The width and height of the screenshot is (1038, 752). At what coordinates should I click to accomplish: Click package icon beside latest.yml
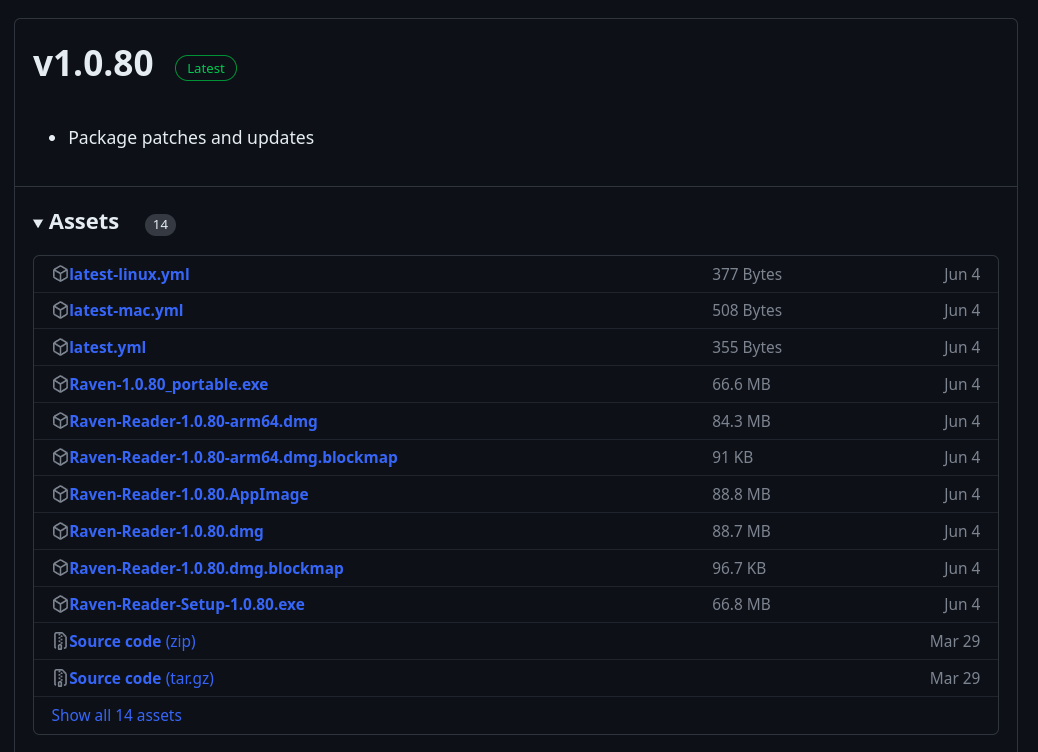(x=60, y=347)
